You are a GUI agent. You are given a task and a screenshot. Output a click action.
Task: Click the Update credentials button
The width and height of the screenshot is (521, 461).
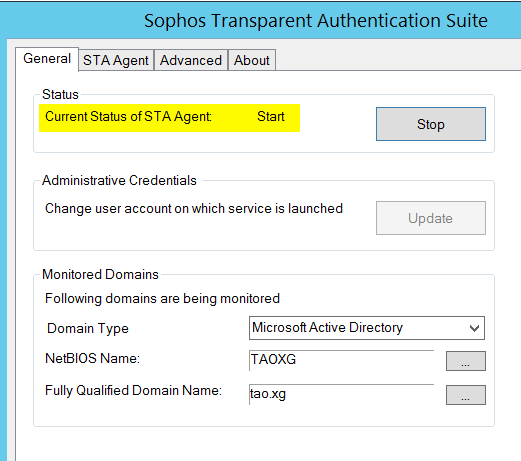431,218
